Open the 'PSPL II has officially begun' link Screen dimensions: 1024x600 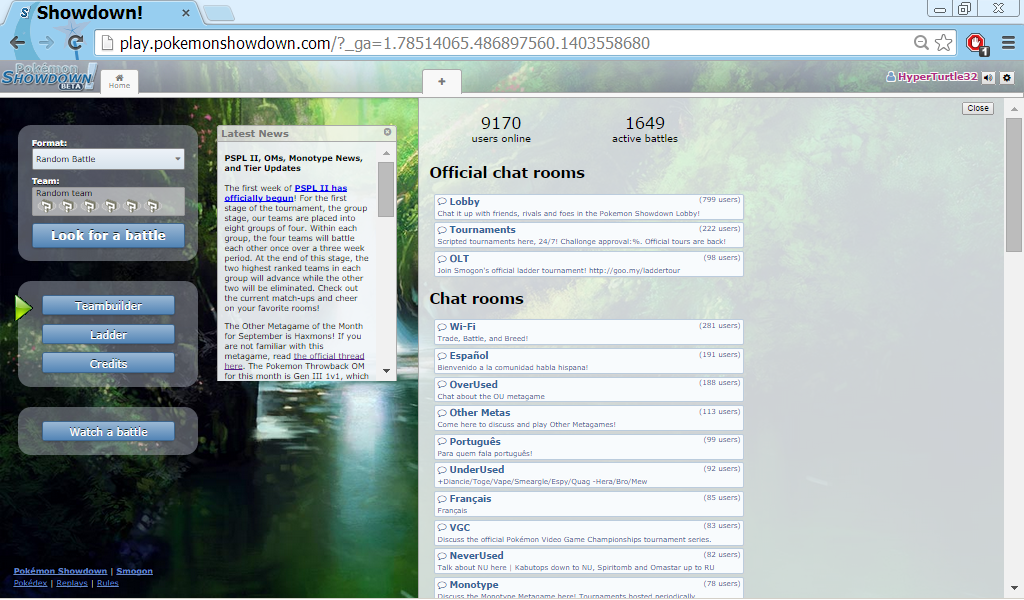(286, 193)
